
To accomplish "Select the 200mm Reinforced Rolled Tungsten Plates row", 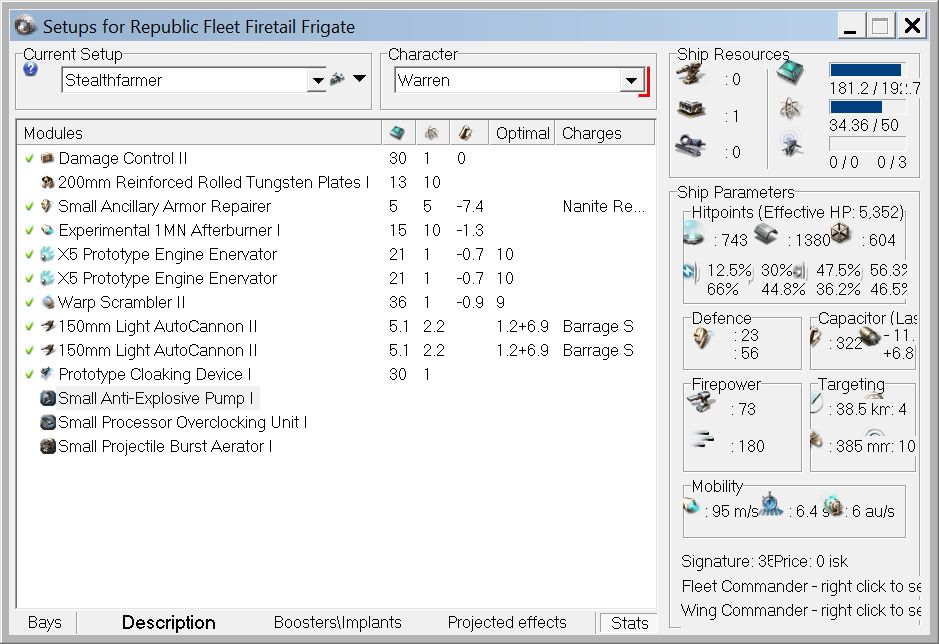I will click(335, 182).
